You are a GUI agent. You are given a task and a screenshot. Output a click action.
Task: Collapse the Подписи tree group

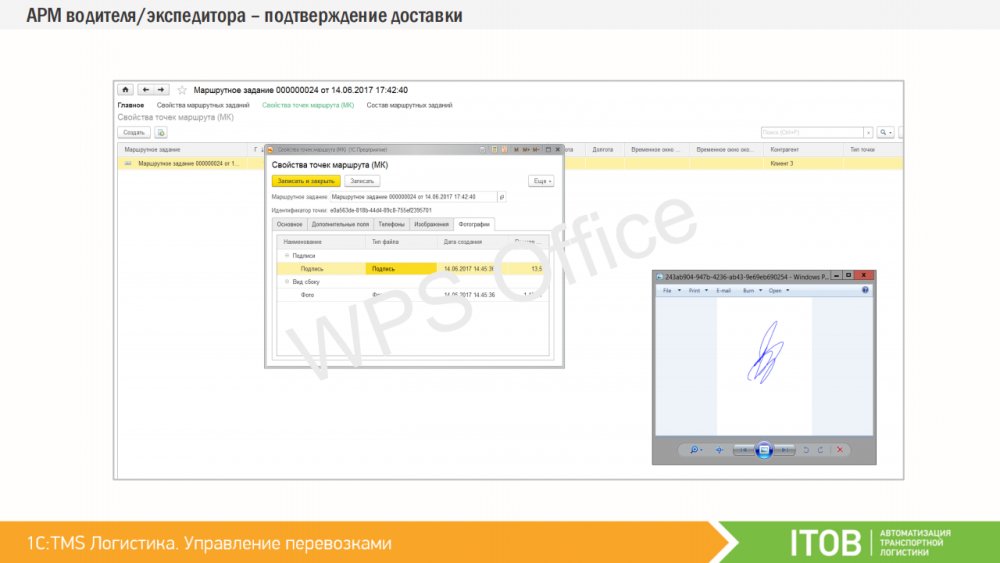click(x=287, y=256)
